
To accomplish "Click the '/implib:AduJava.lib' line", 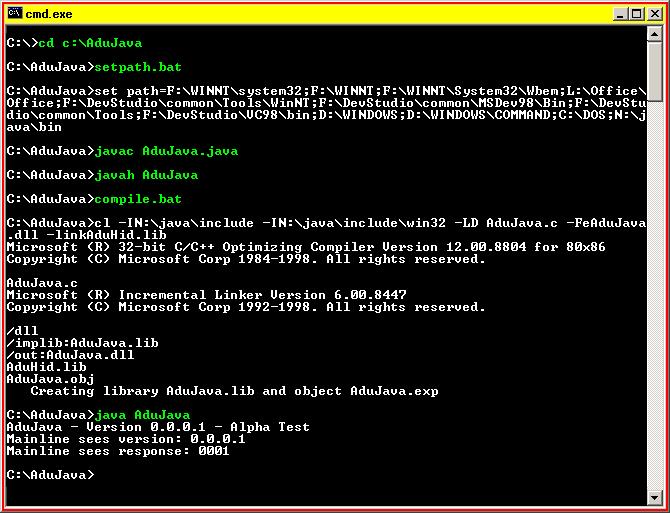I will (82, 343).
